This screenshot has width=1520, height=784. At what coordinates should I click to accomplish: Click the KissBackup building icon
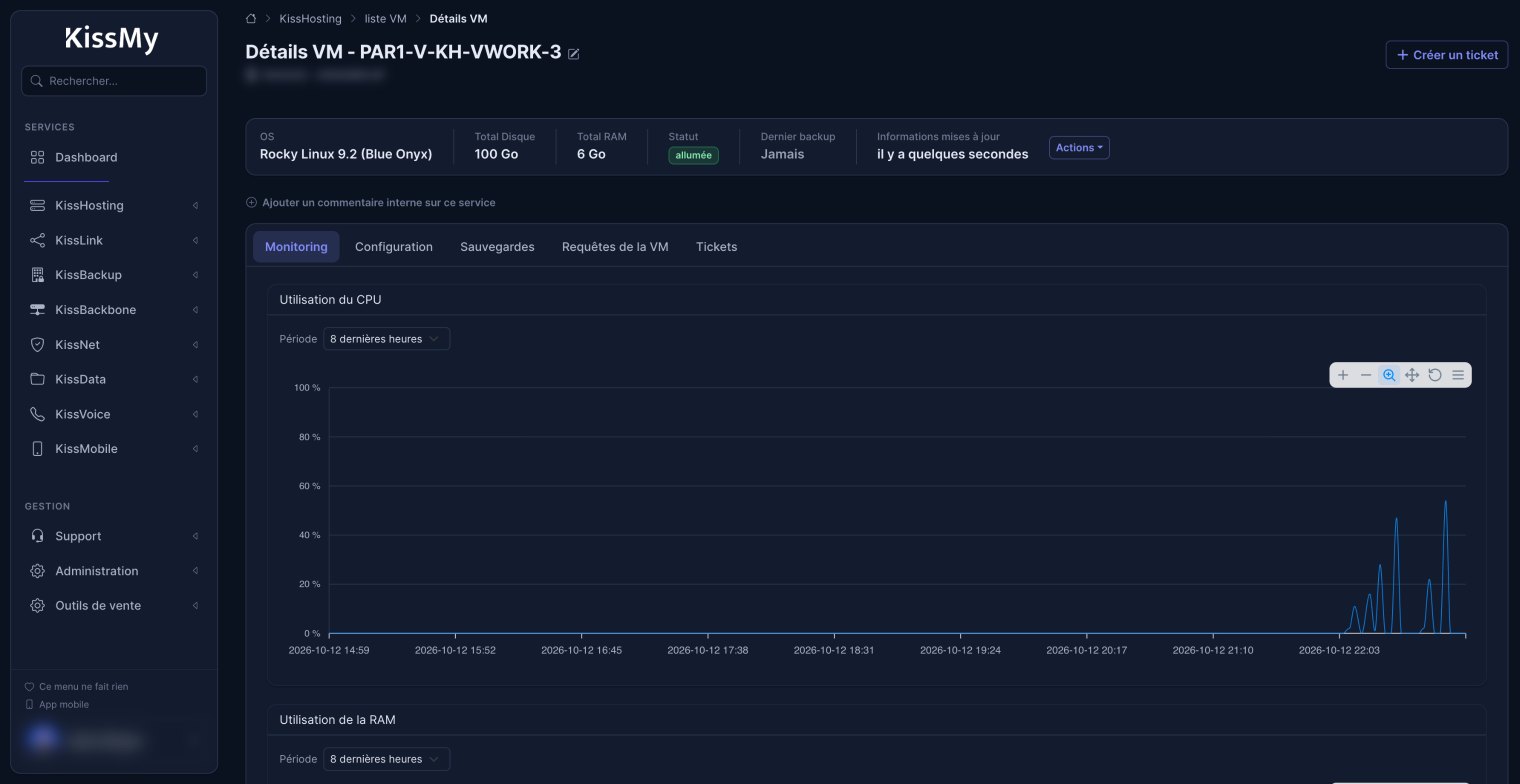pyautogui.click(x=38, y=275)
